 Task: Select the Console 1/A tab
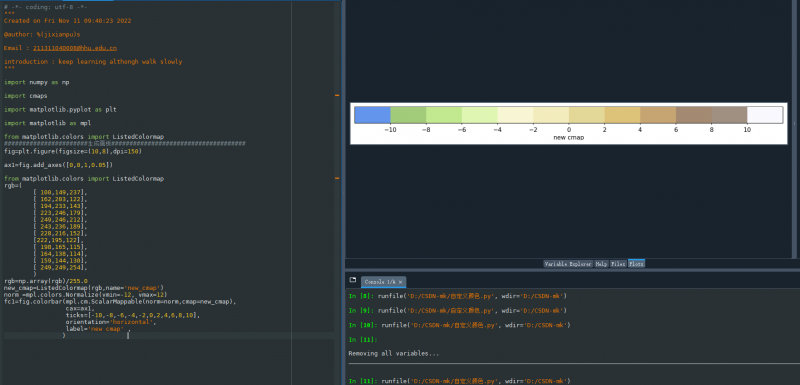point(381,282)
